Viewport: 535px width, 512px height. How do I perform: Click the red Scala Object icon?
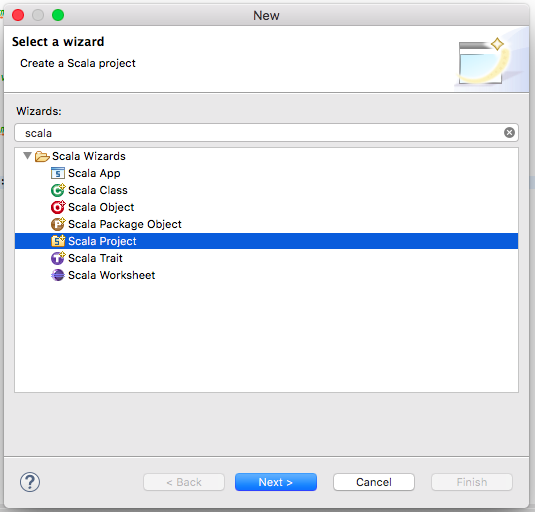tap(58, 207)
